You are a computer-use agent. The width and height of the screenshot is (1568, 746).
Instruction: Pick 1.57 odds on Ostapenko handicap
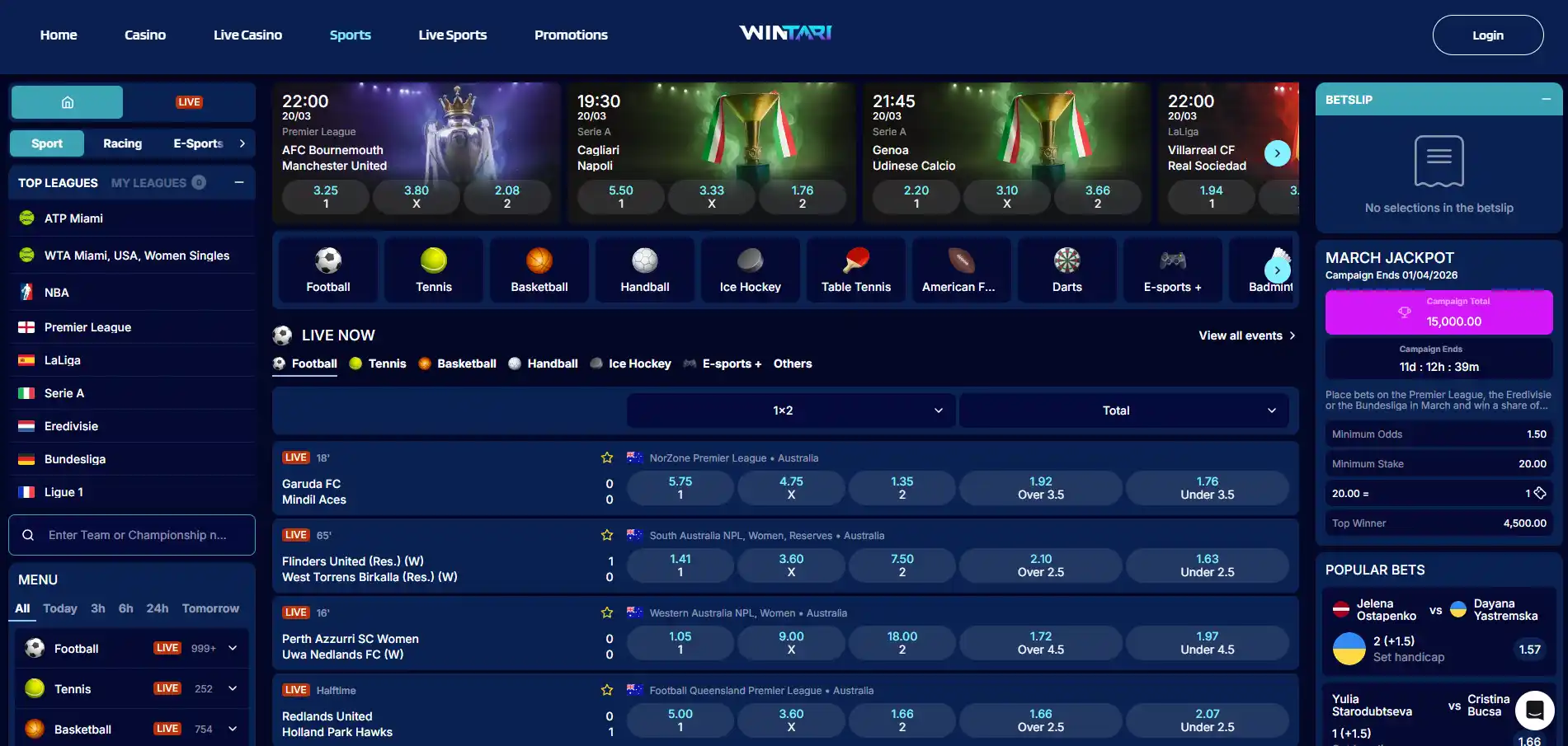coord(1530,650)
